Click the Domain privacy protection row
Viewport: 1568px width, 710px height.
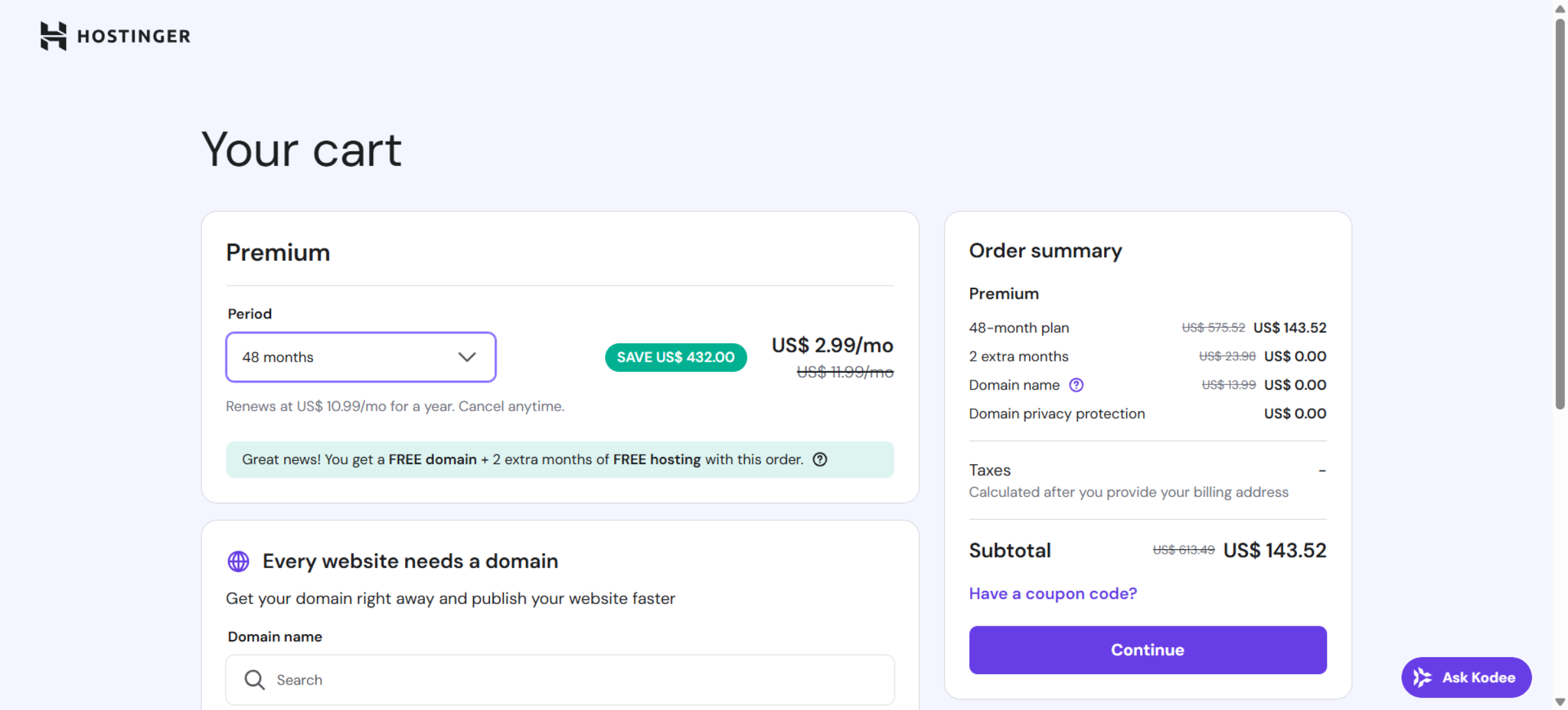(x=1056, y=413)
